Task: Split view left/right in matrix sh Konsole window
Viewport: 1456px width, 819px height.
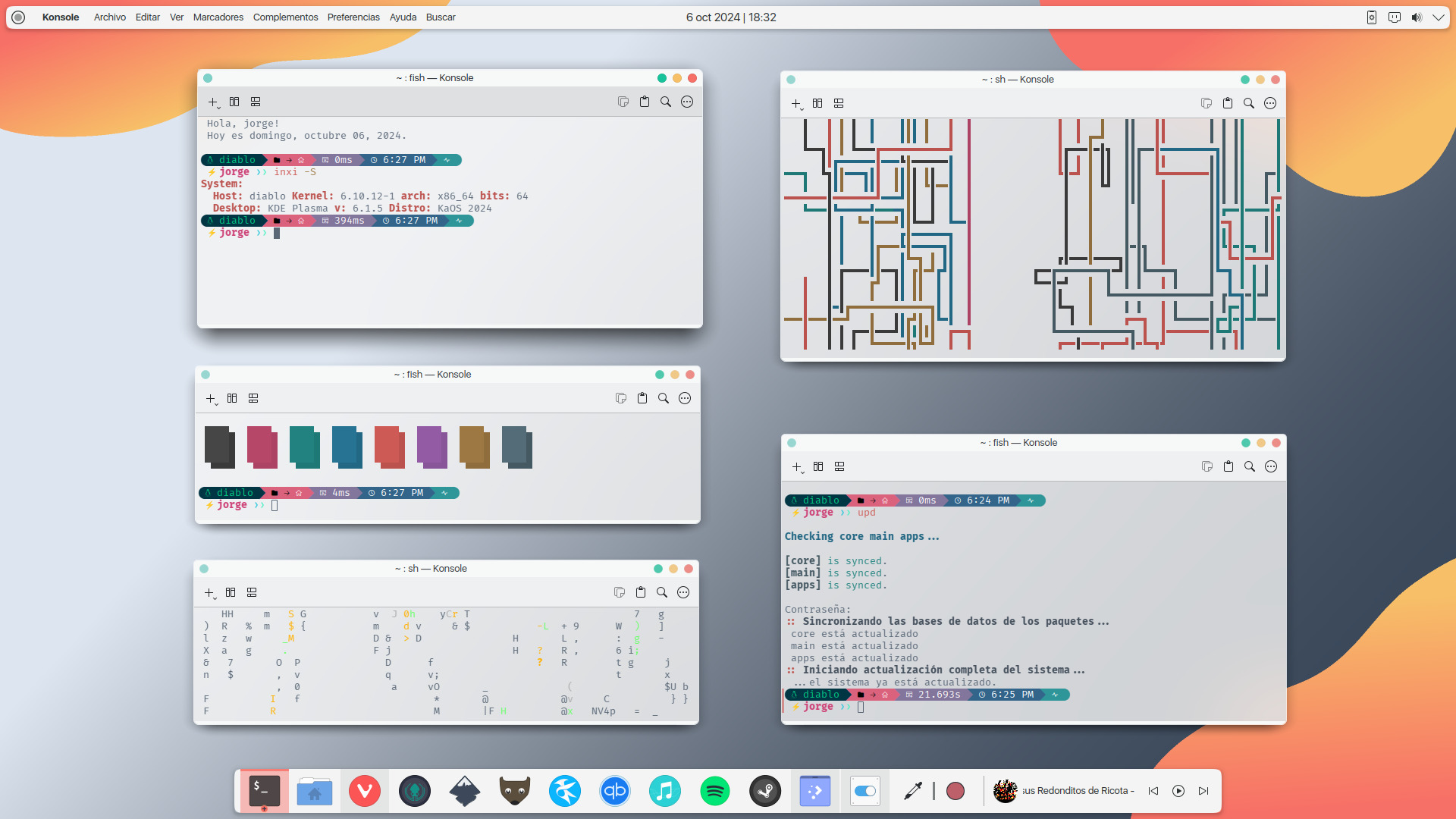Action: (231, 592)
